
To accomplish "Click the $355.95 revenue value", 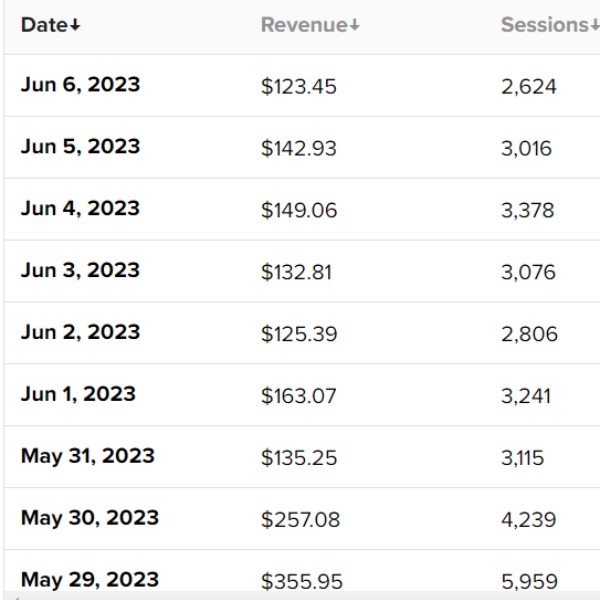I will [302, 582].
